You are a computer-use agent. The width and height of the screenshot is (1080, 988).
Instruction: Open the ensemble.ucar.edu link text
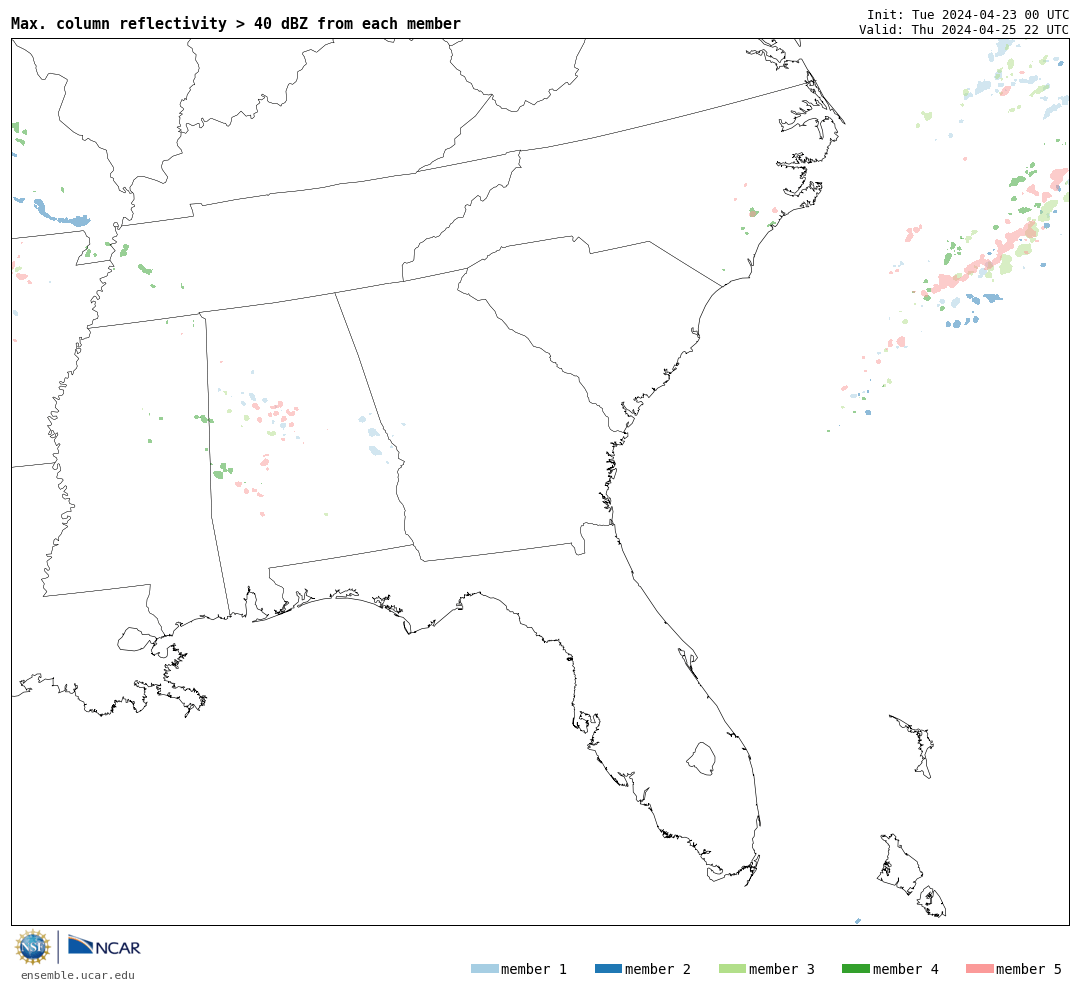pos(78,975)
